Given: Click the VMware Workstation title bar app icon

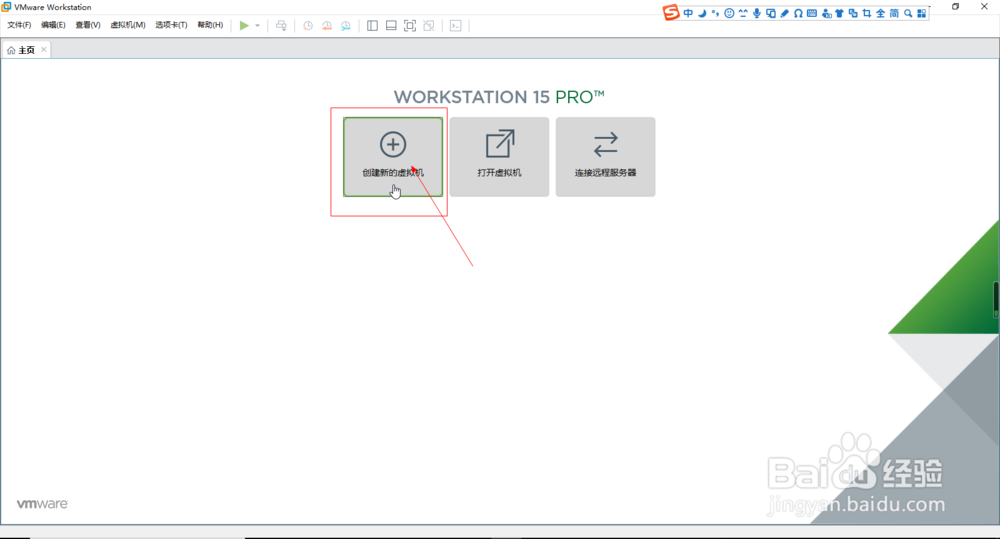Looking at the screenshot, I should pos(6,6).
